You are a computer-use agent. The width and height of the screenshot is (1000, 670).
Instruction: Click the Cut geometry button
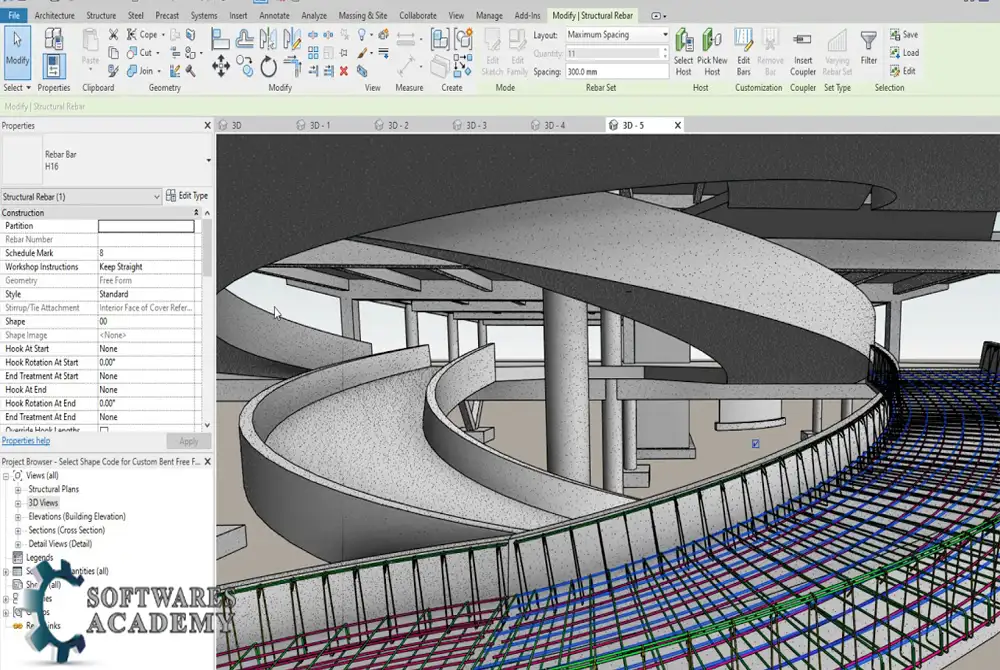(140, 52)
